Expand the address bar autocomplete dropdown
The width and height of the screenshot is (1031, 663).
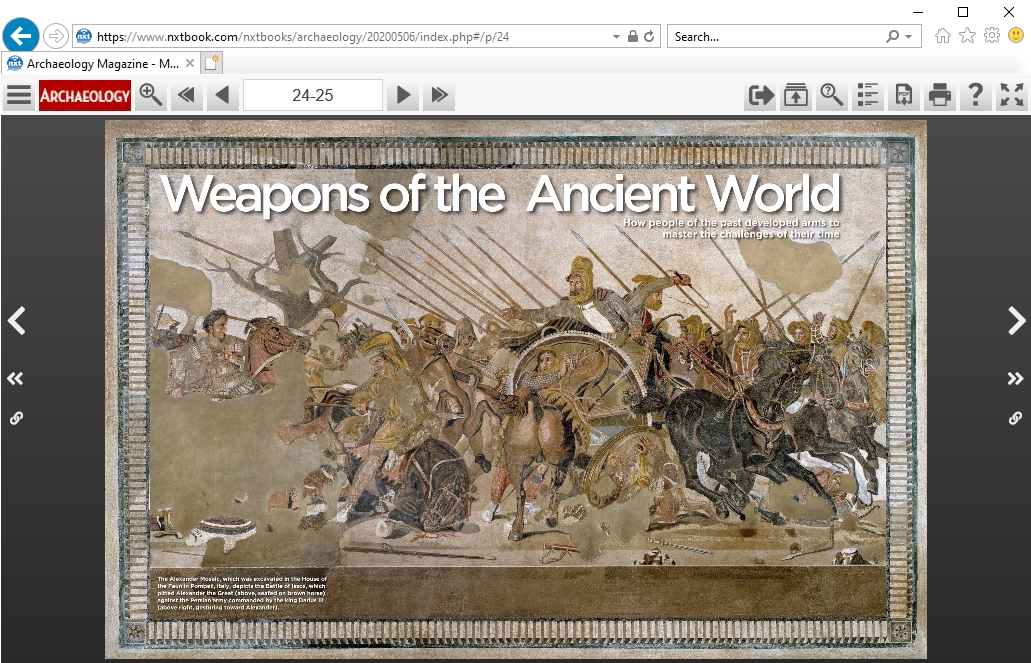(616, 37)
